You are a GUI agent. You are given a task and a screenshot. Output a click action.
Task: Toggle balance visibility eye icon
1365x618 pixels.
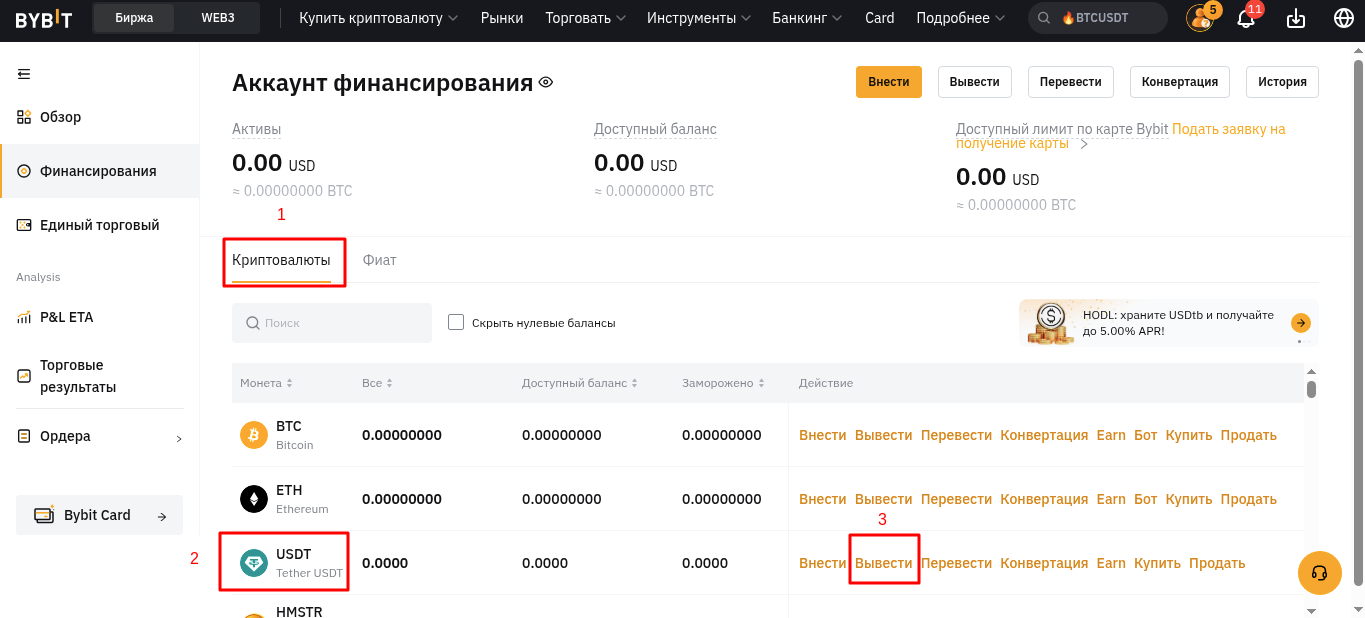coord(546,83)
